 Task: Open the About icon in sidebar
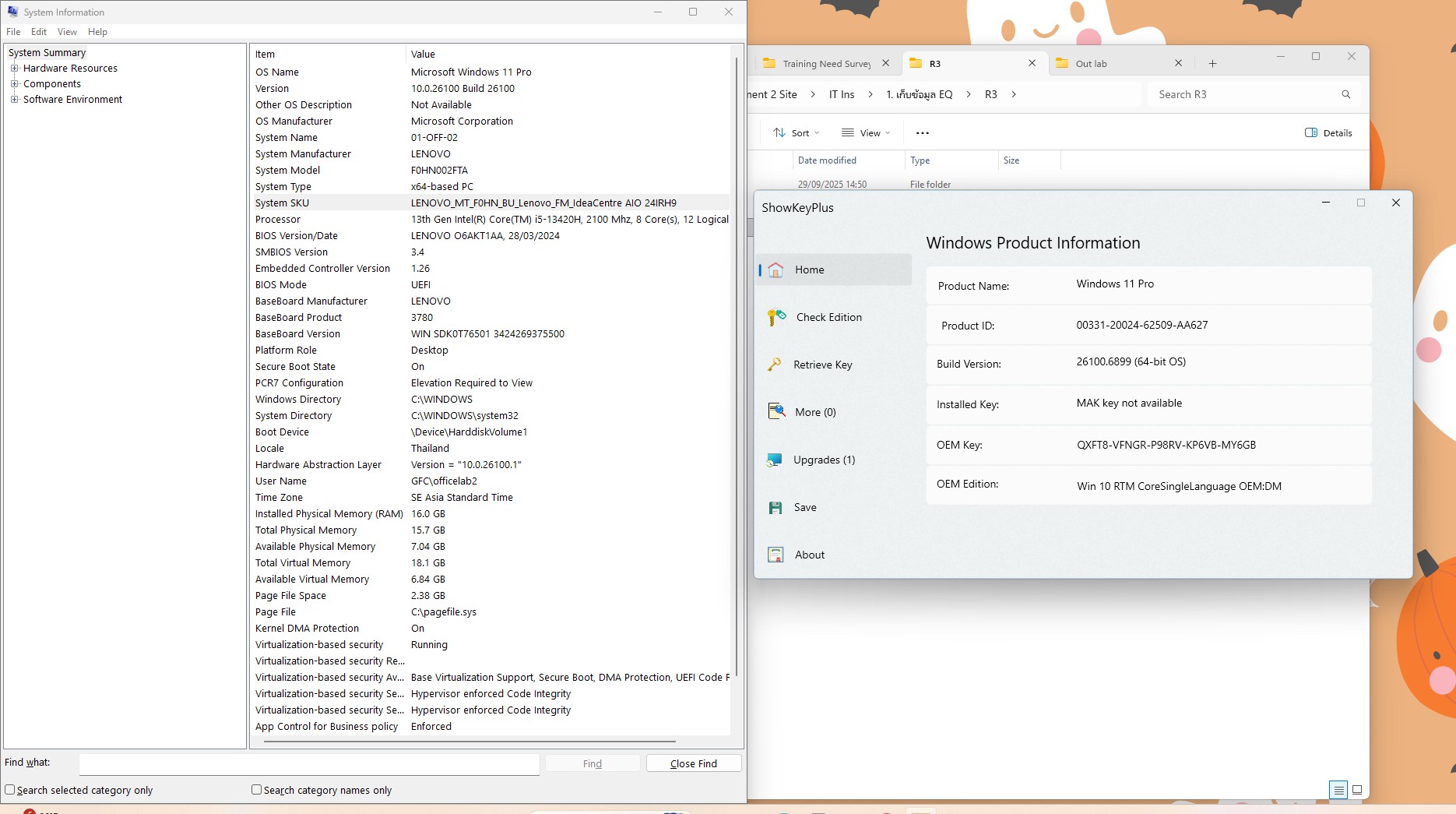click(x=775, y=555)
